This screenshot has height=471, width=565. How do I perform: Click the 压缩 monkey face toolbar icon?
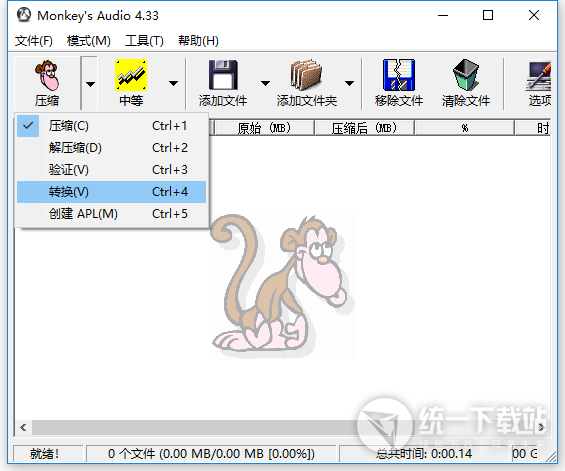[x=47, y=76]
